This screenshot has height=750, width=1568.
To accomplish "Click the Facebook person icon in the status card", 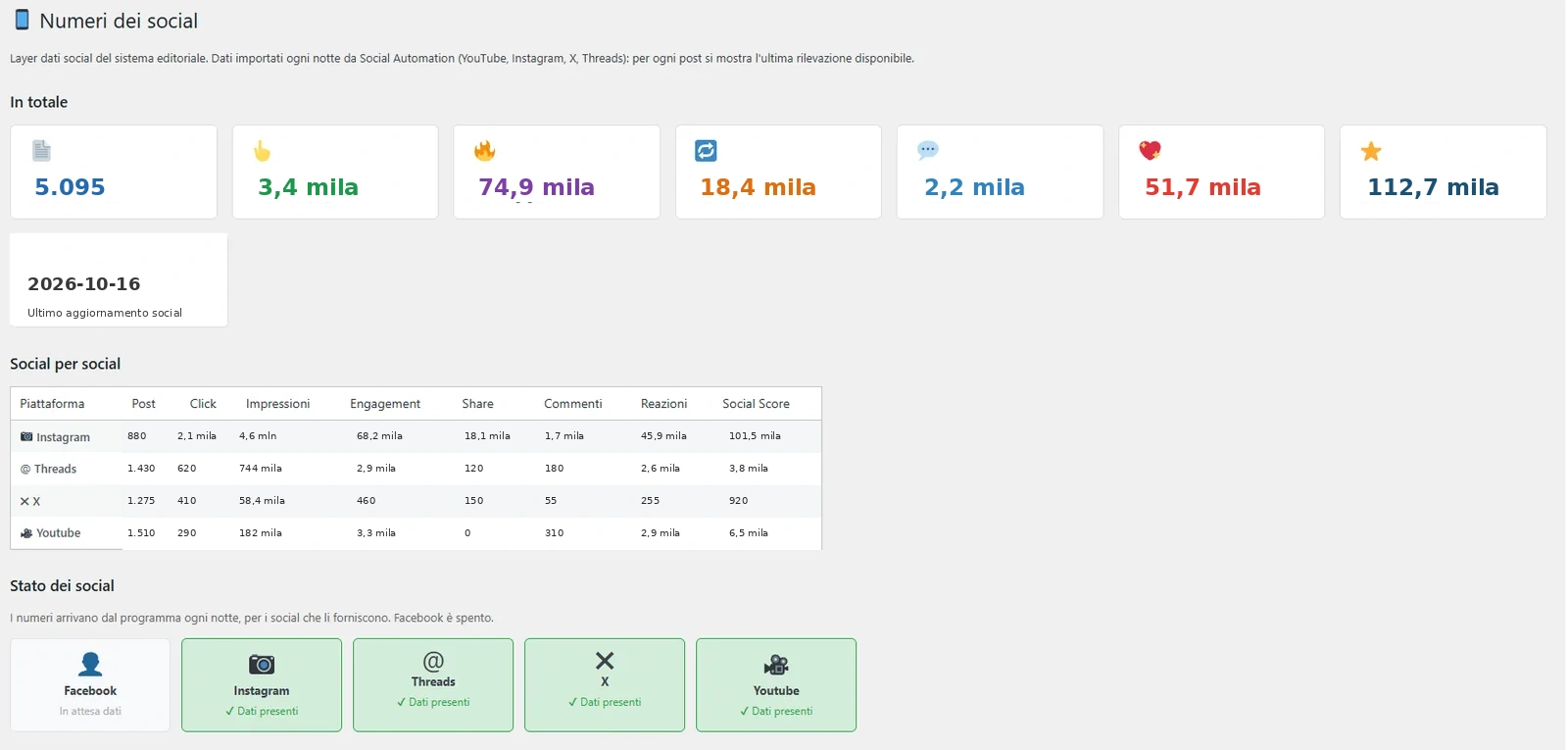I will pos(90,665).
